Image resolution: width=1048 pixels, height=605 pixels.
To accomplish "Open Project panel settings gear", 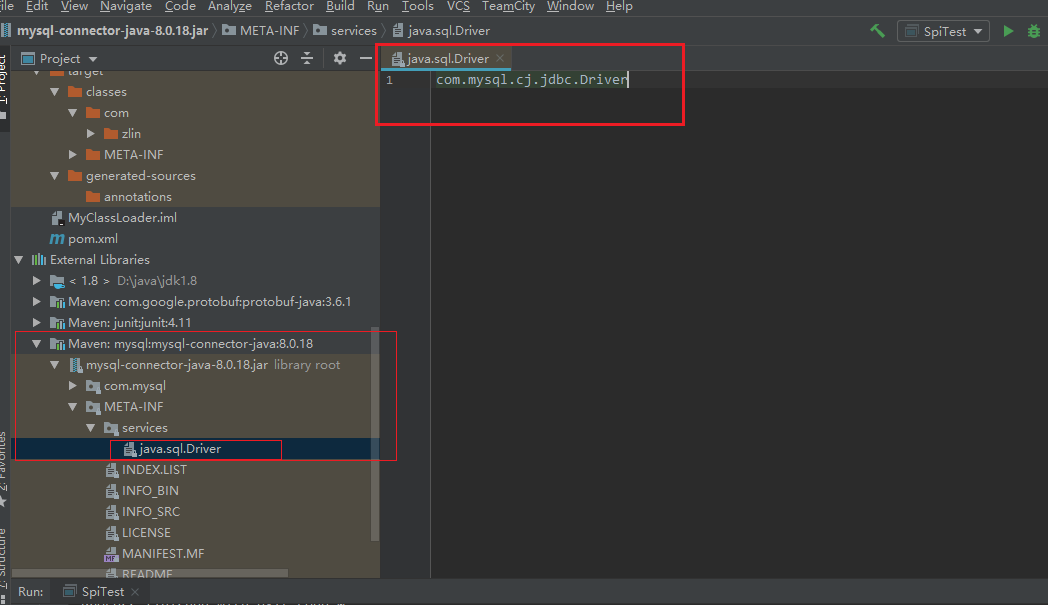I will click(340, 58).
